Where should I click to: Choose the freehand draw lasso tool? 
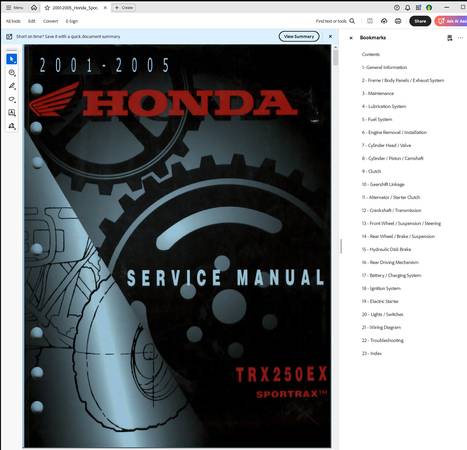pos(12,99)
